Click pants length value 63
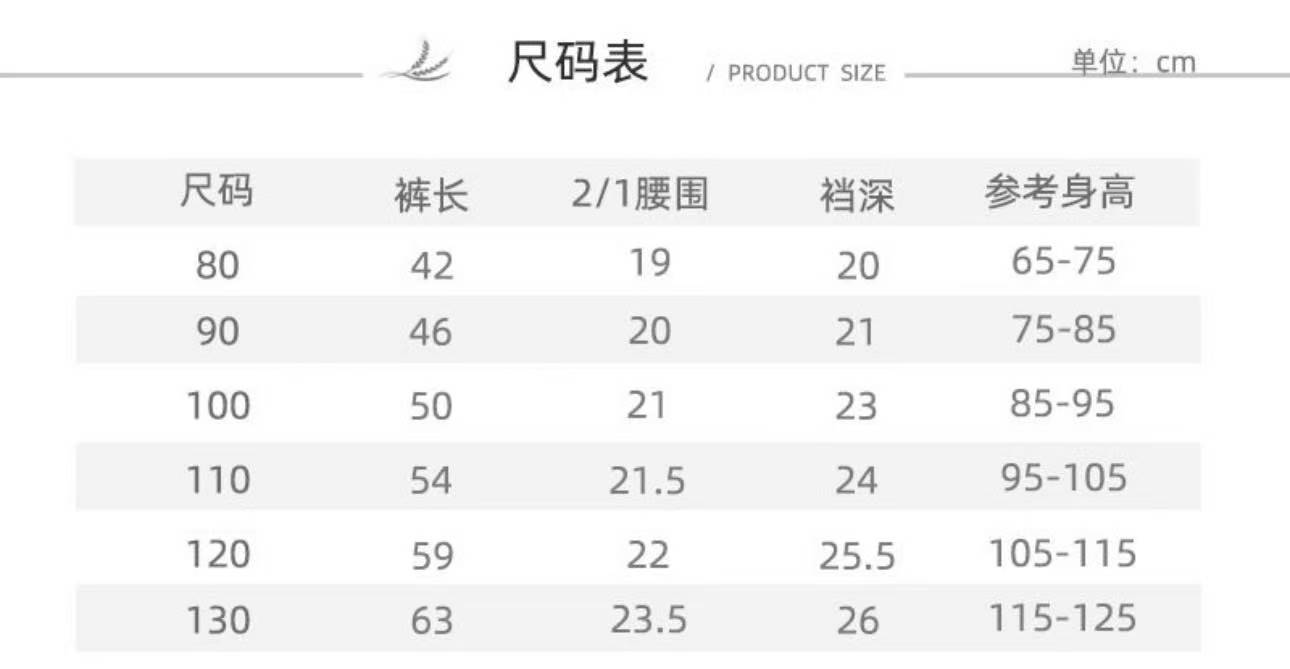 tap(432, 621)
